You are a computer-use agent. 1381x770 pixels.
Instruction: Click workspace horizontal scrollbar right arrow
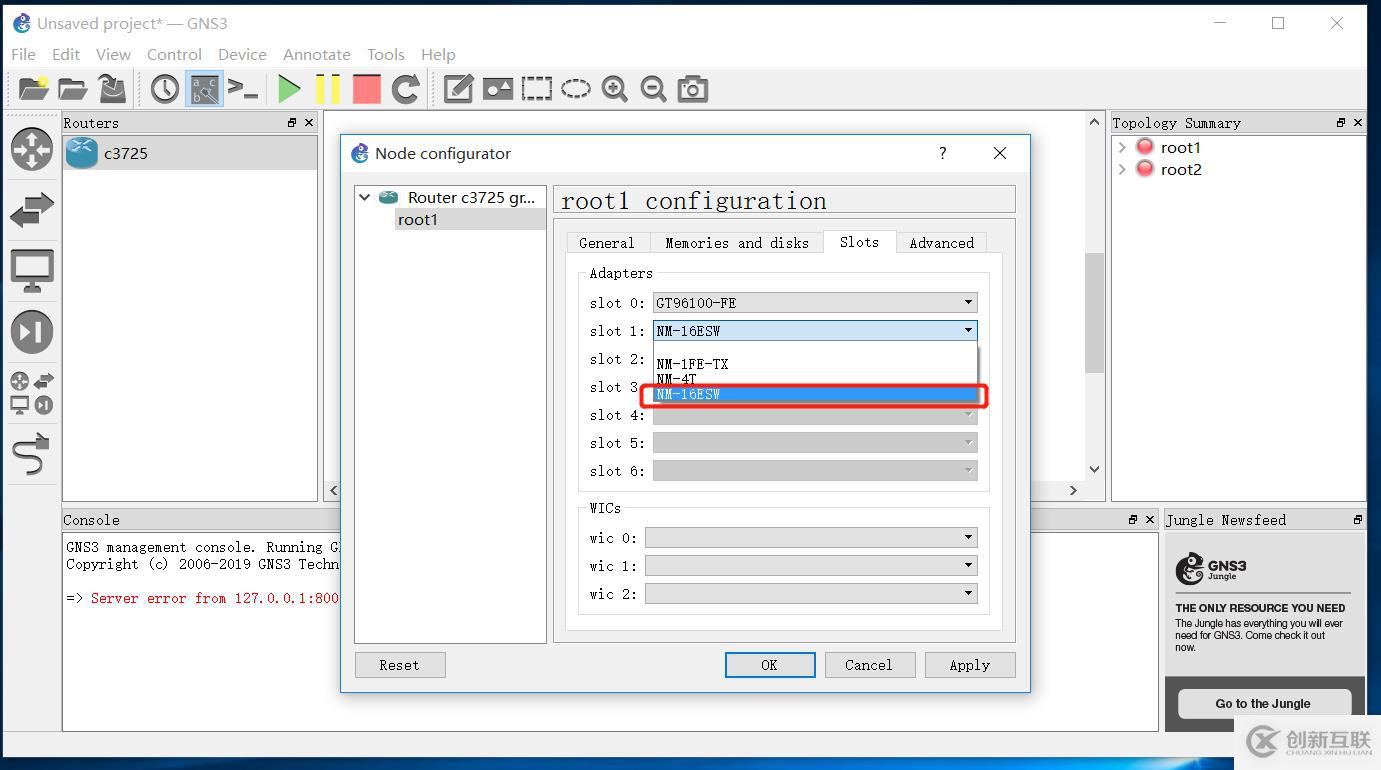[1073, 490]
